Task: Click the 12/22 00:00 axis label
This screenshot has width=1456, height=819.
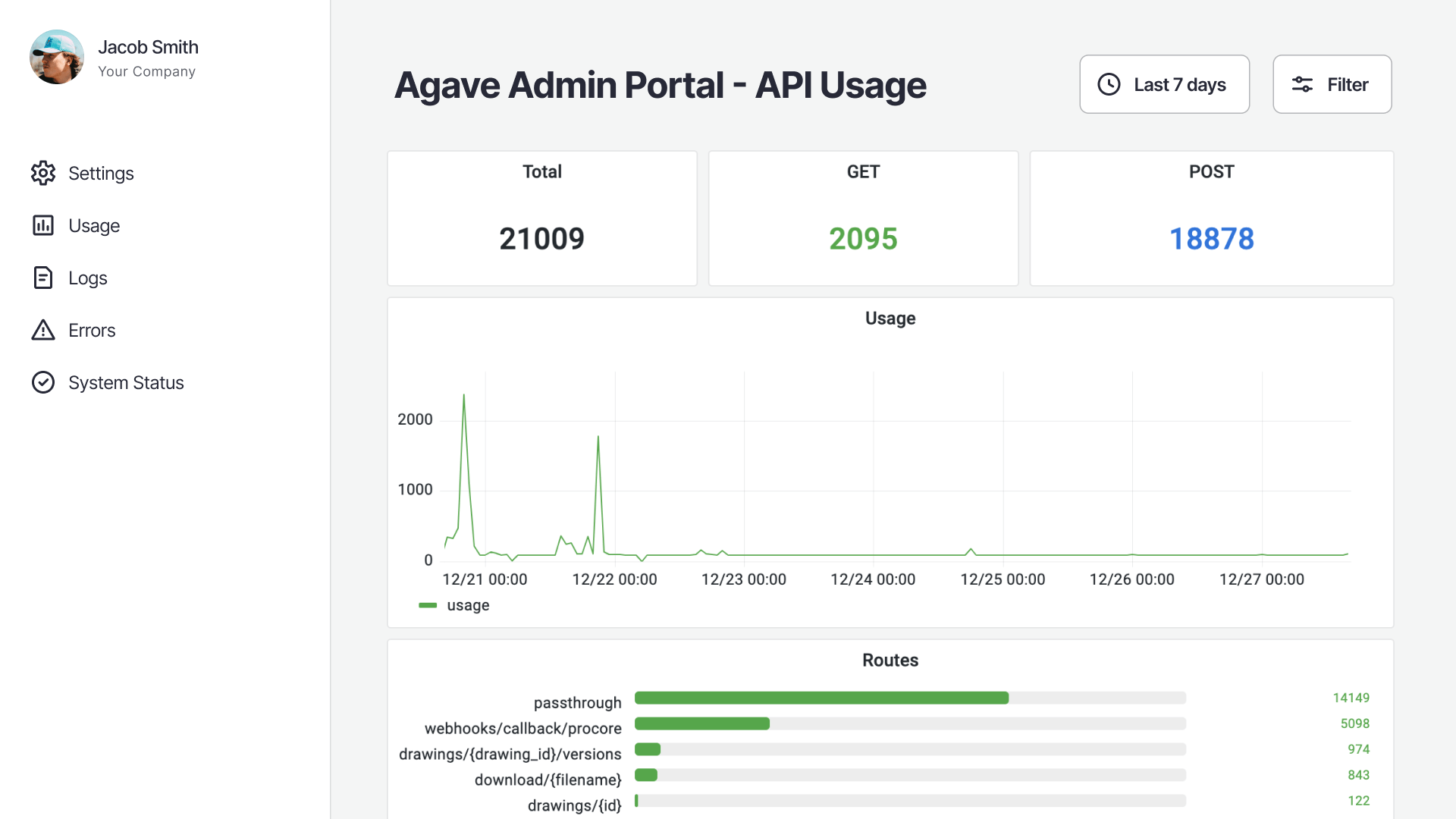Action: coord(614,579)
